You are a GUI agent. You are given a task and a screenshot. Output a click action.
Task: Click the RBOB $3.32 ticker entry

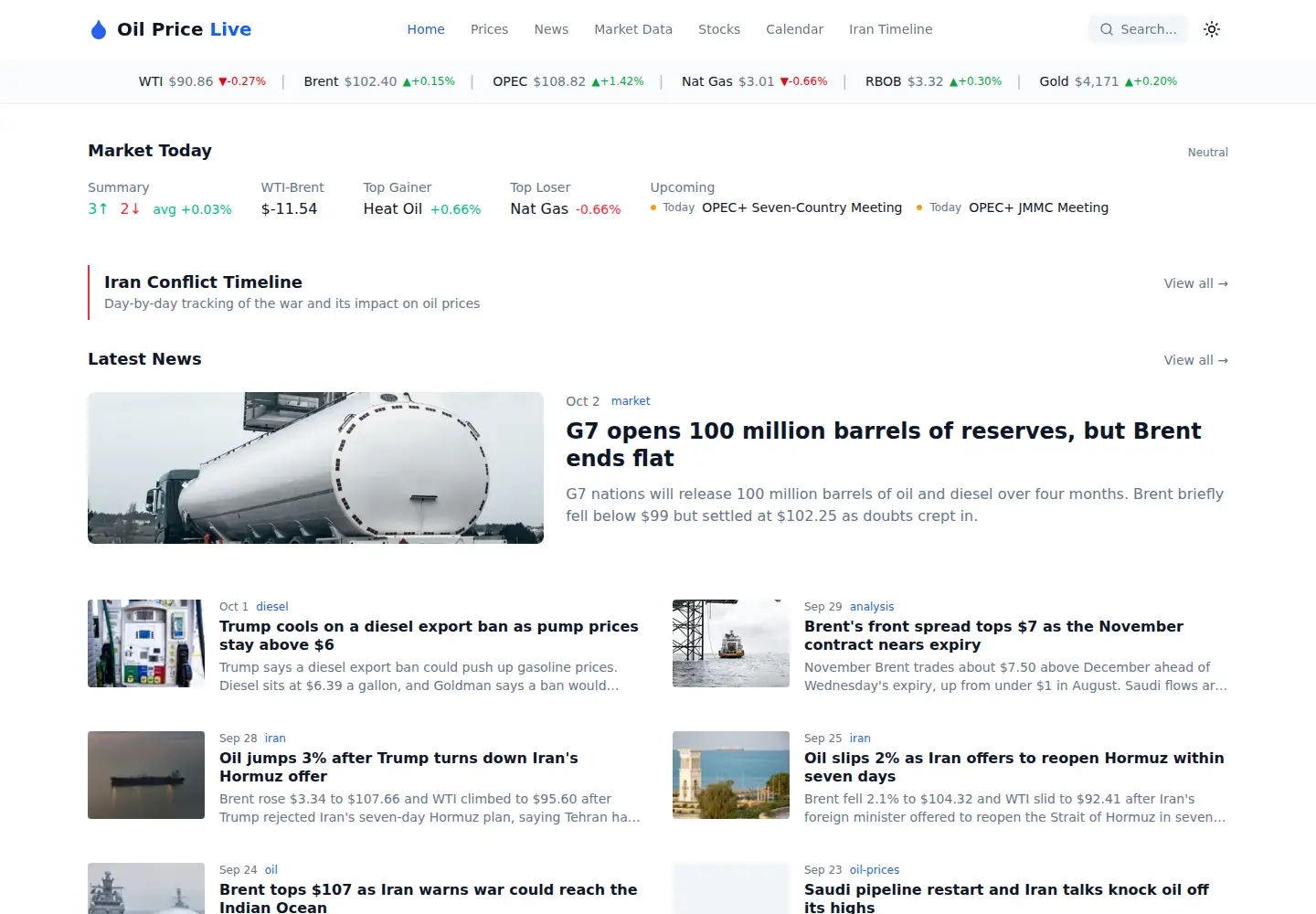pyautogui.click(x=933, y=81)
